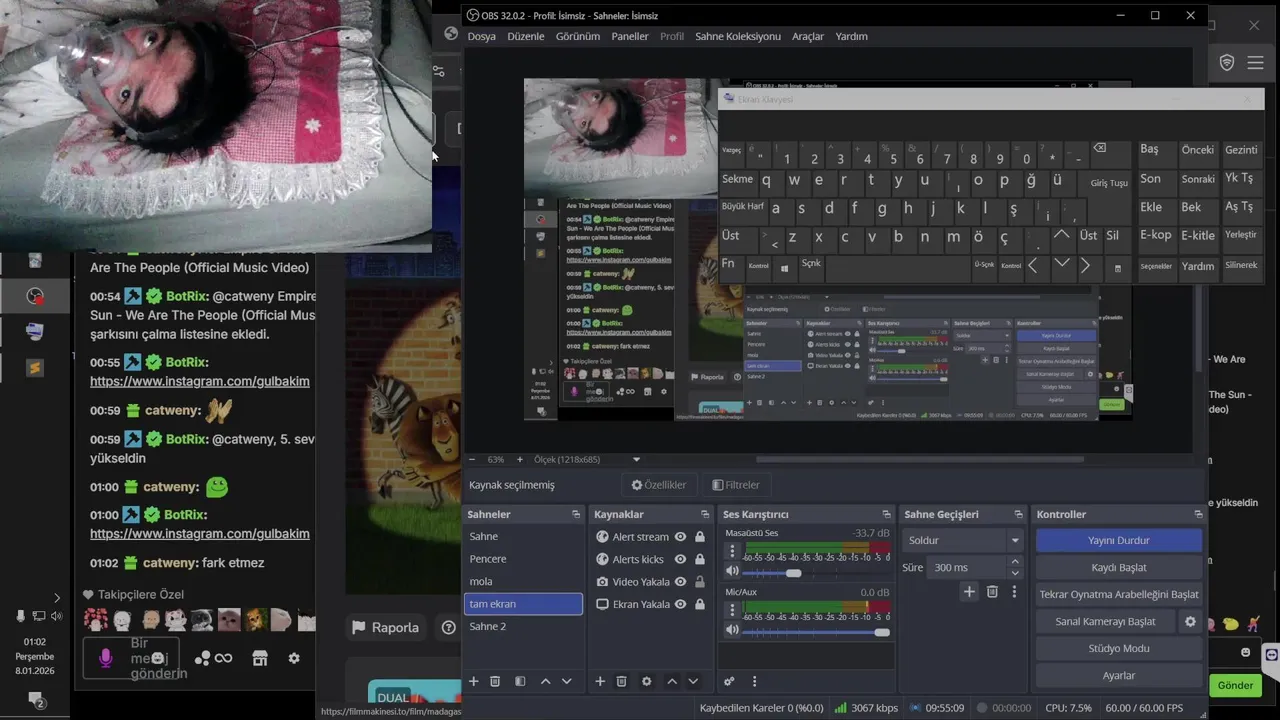Open virtual camera settings gear icon

1190,621
